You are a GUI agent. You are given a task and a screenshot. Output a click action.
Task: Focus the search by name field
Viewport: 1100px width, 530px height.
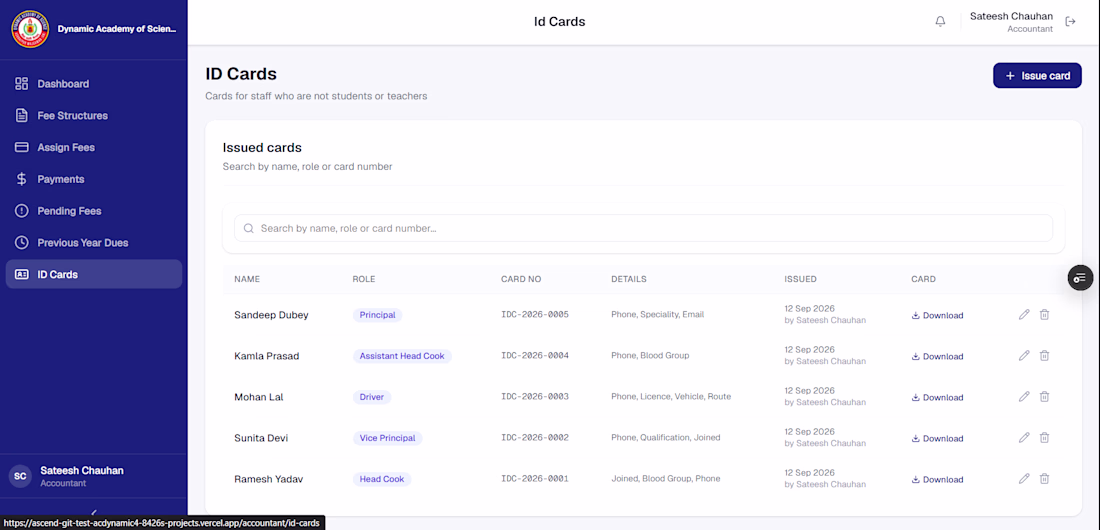pyautogui.click(x=643, y=228)
